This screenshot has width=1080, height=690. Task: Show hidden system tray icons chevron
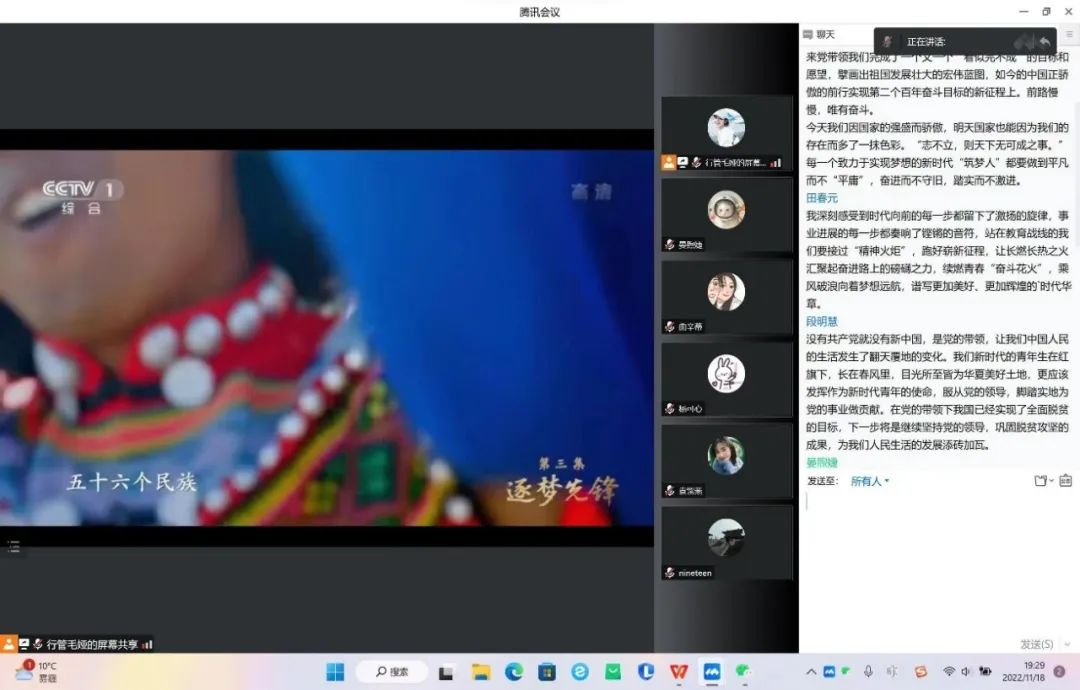tap(811, 672)
